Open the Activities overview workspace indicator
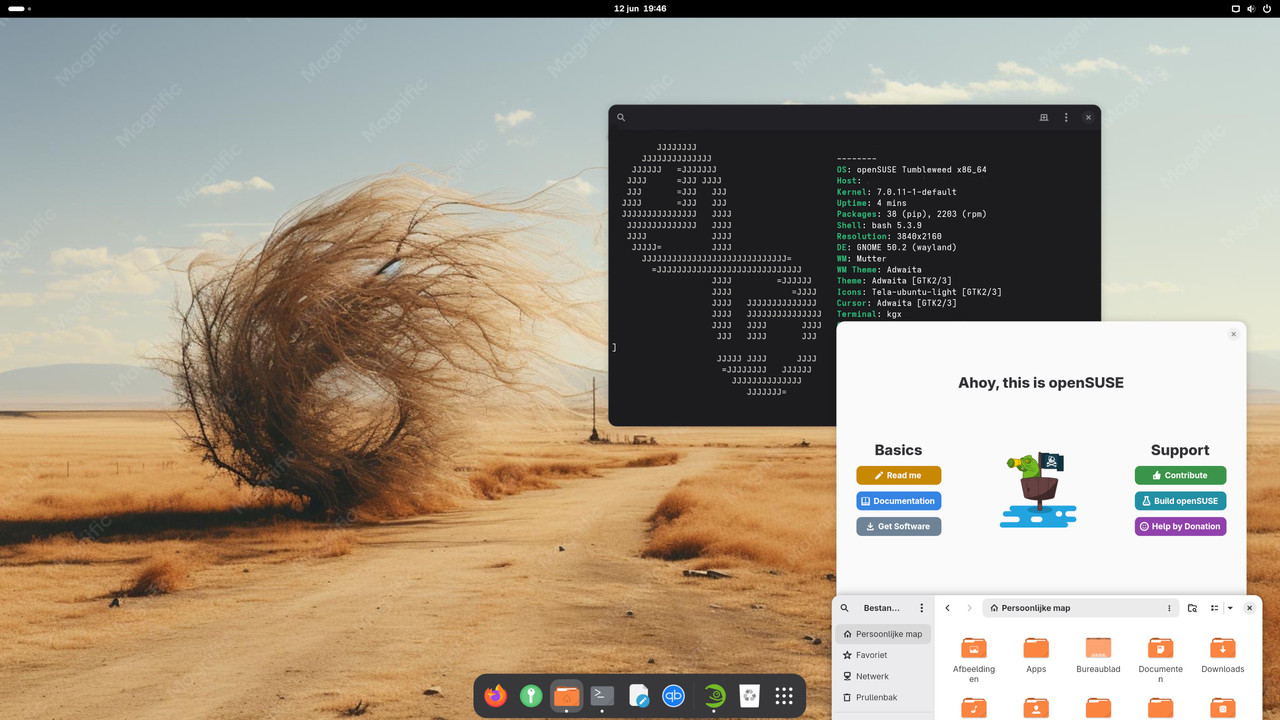Viewport: 1280px width, 720px height. click(x=19, y=8)
